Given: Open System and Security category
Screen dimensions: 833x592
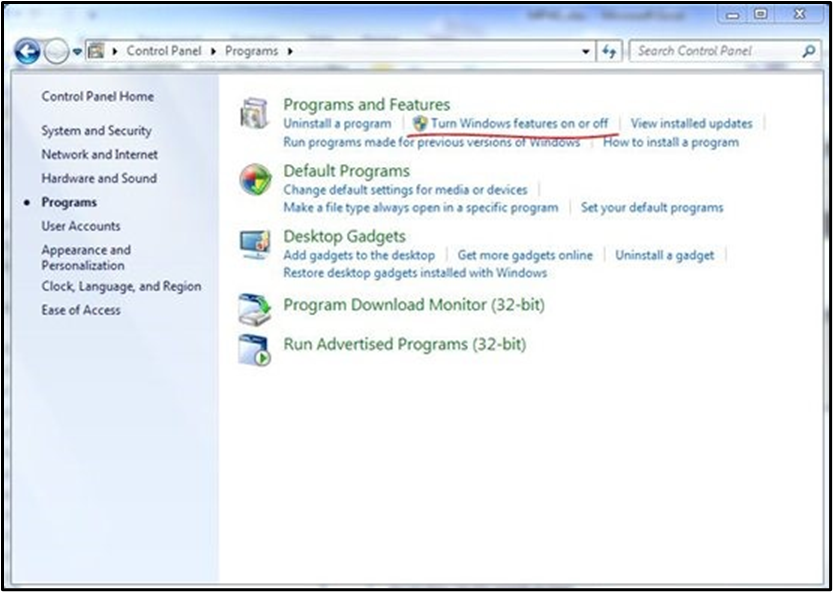Looking at the screenshot, I should (96, 131).
